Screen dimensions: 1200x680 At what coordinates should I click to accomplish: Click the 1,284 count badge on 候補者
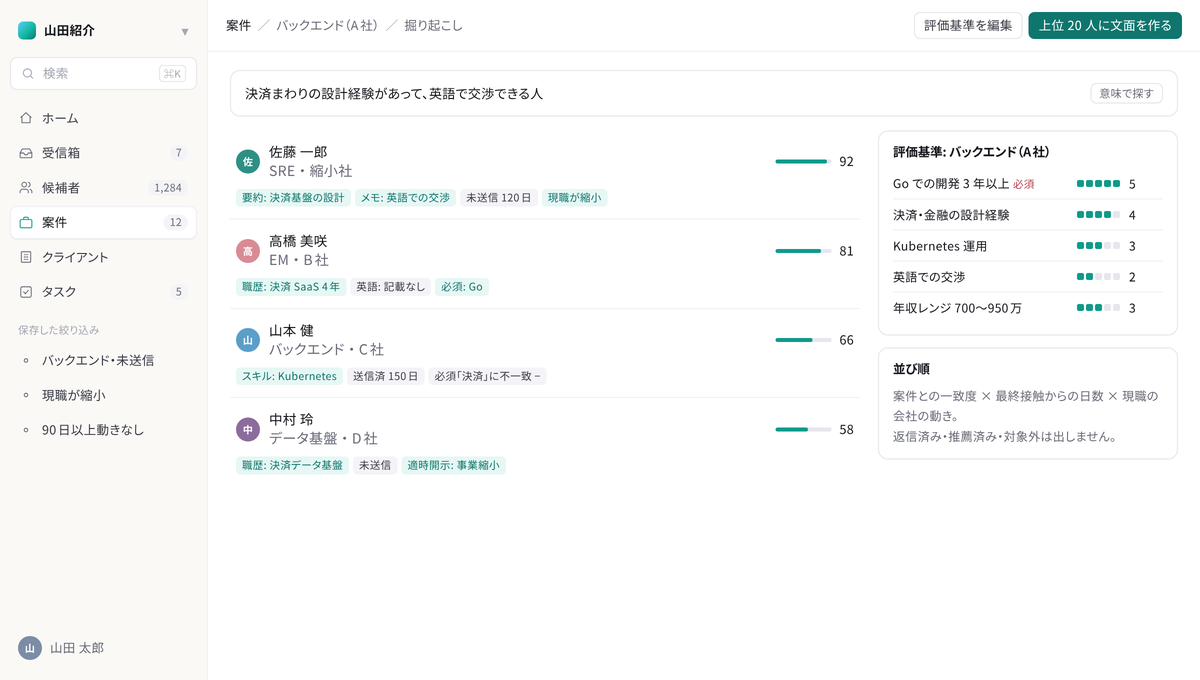(167, 187)
